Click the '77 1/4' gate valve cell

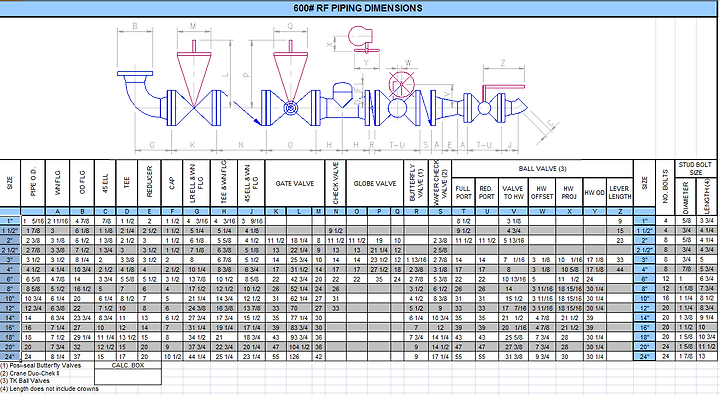[x=299, y=318]
